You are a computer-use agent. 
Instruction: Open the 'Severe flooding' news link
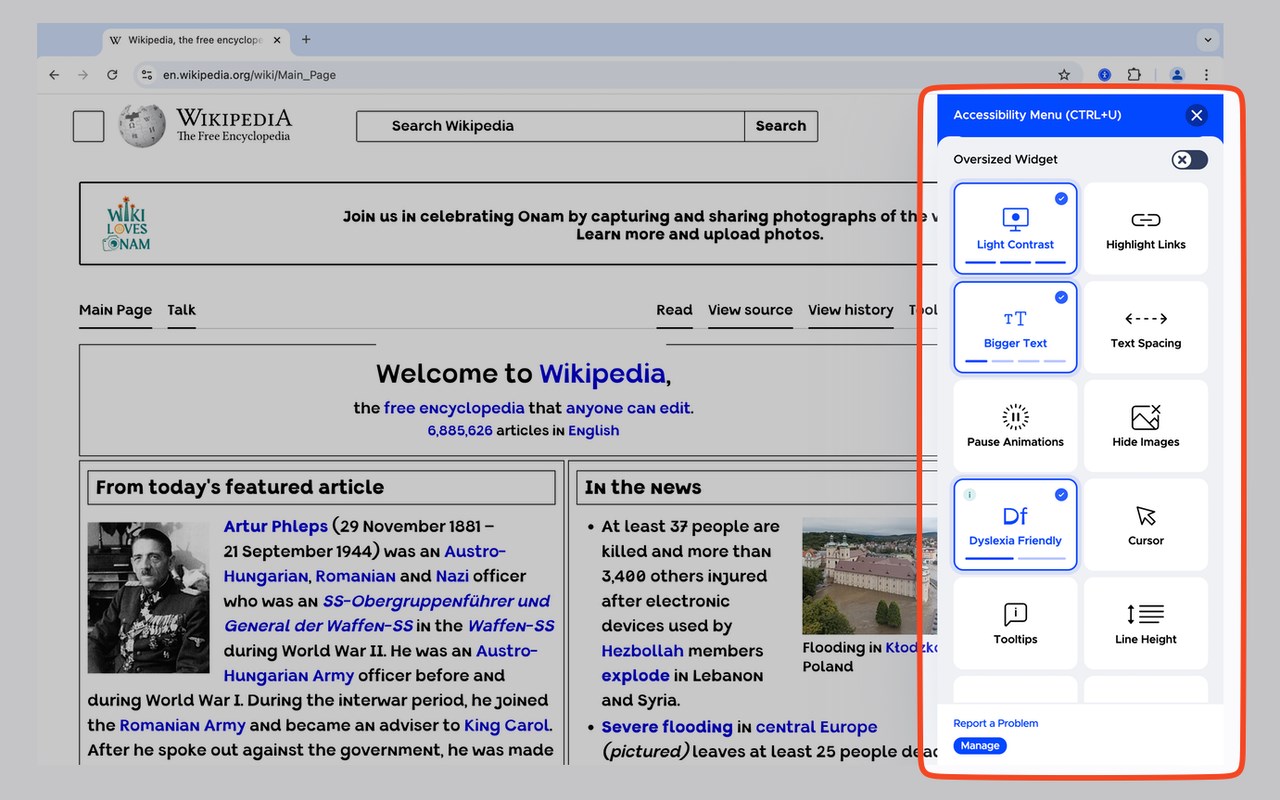tap(667, 727)
